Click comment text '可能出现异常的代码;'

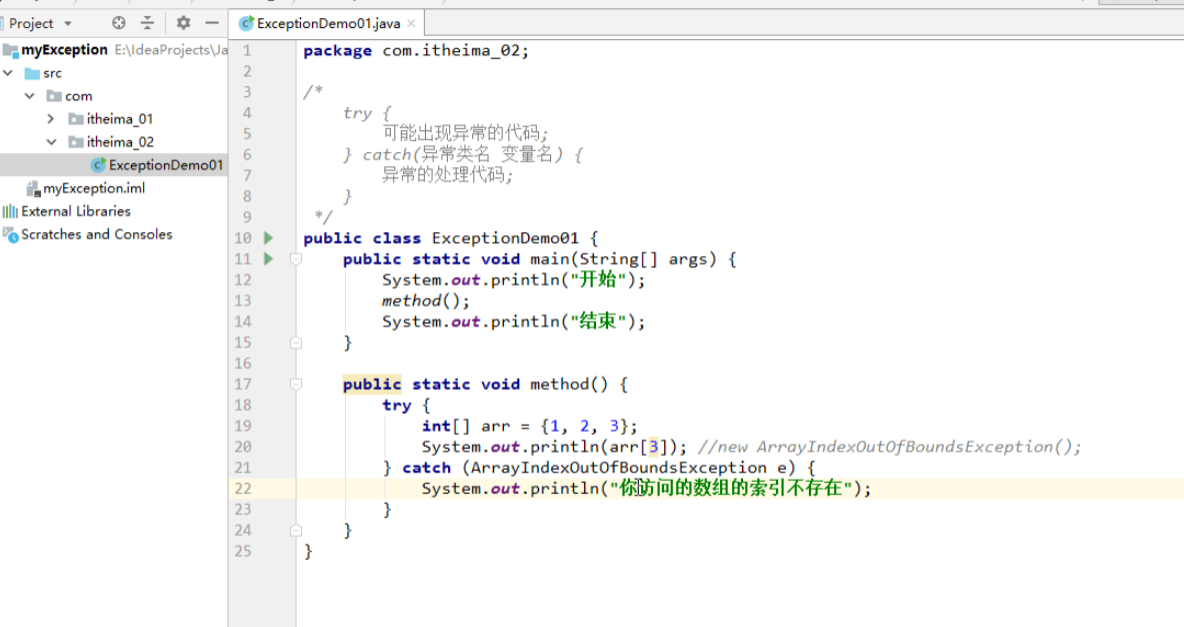(465, 134)
